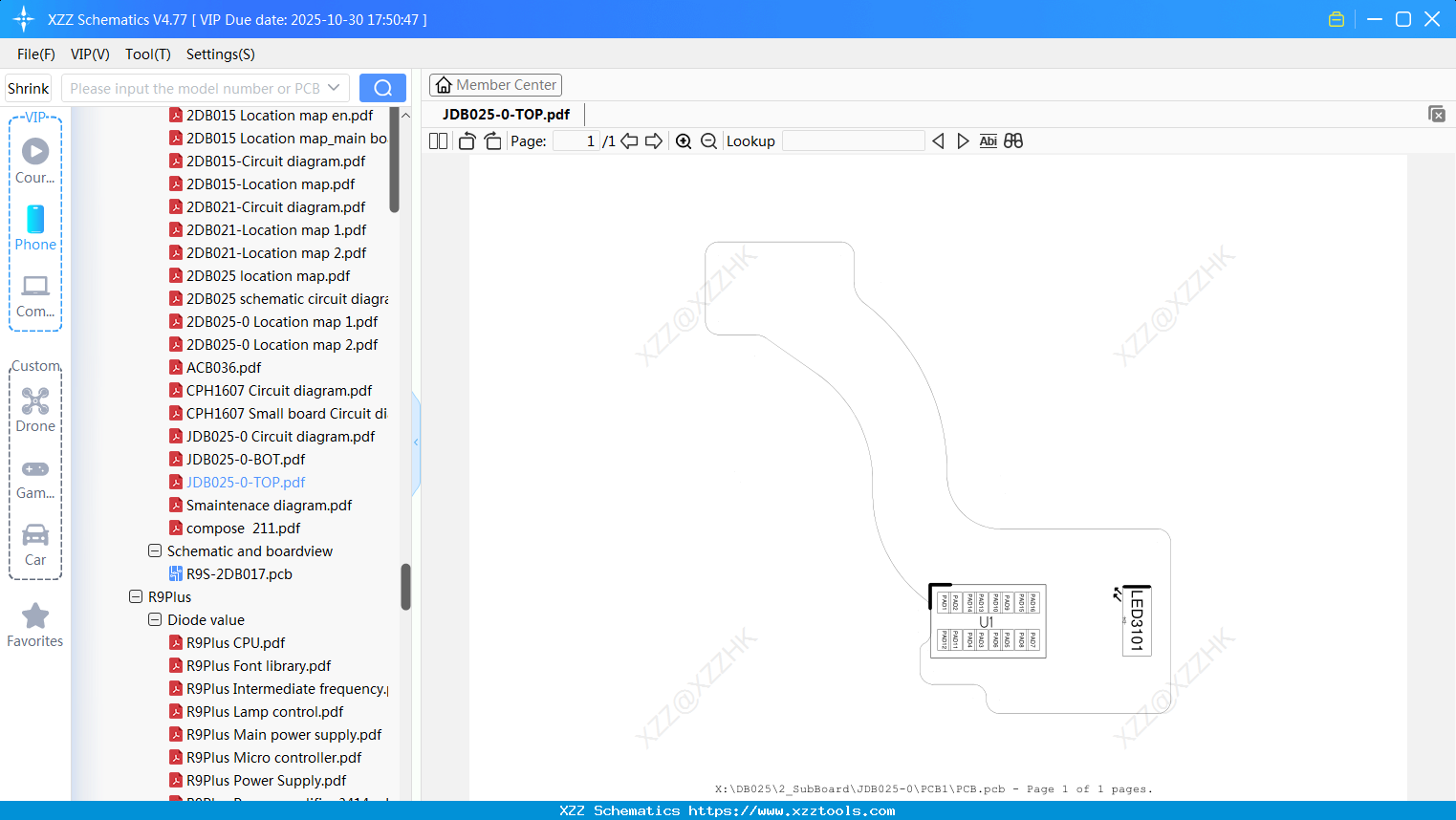Go to the previous page arrow

pyautogui.click(x=629, y=141)
